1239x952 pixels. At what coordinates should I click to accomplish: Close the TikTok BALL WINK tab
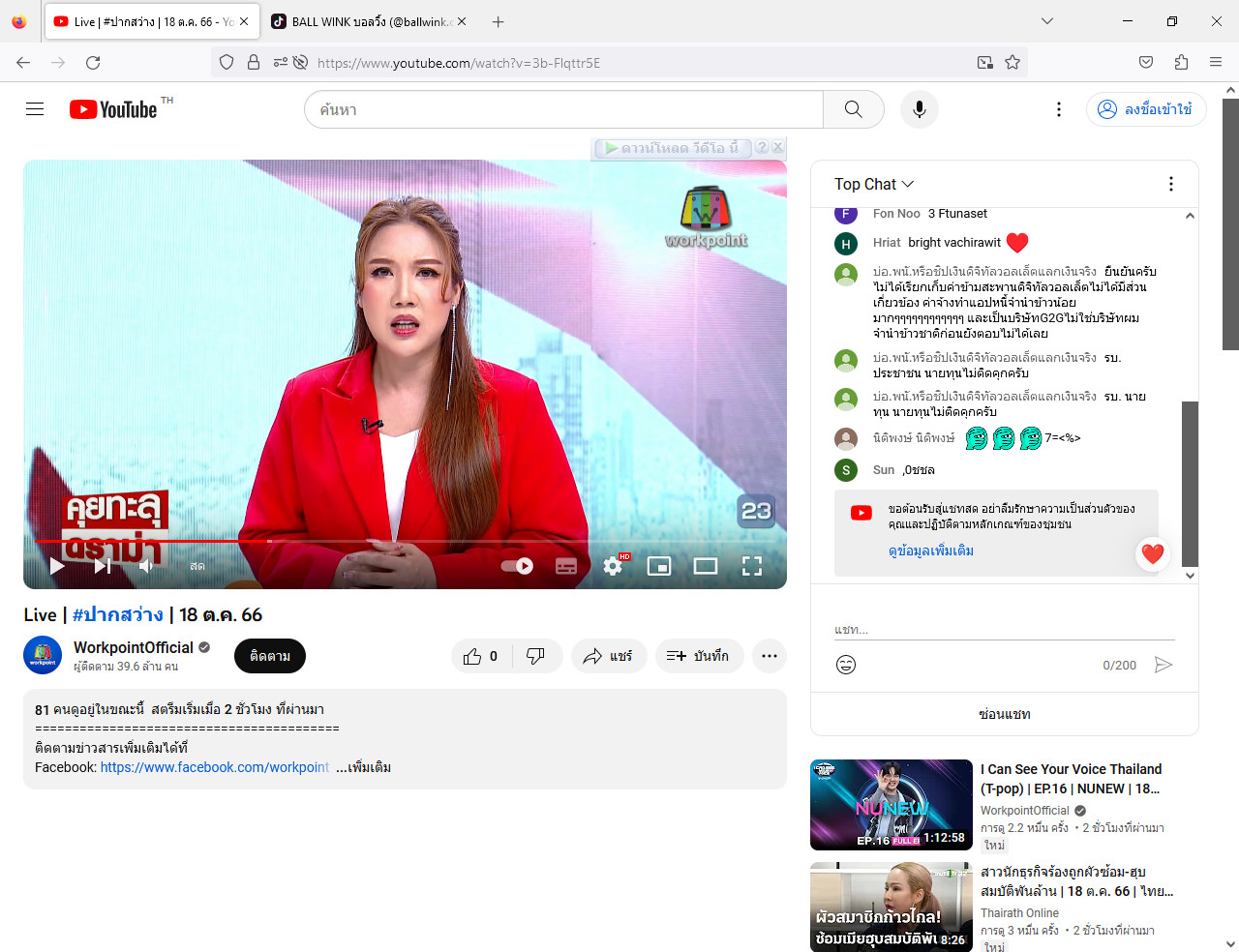point(462,21)
